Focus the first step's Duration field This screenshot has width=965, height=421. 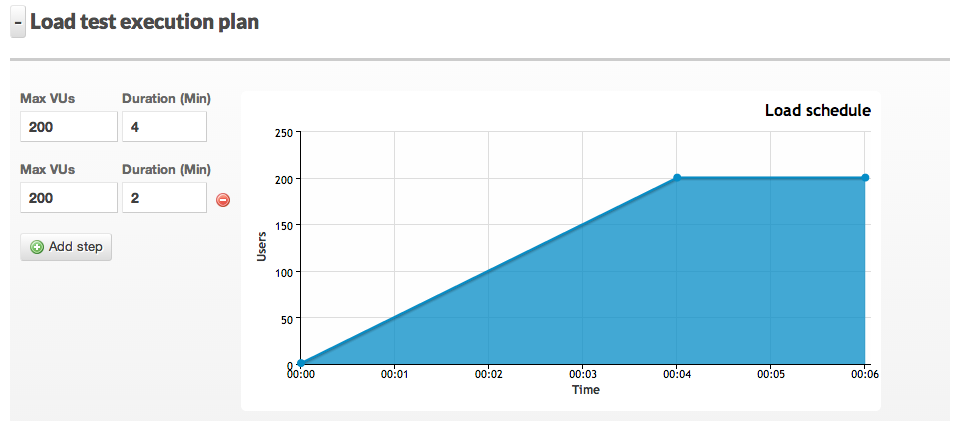click(164, 127)
